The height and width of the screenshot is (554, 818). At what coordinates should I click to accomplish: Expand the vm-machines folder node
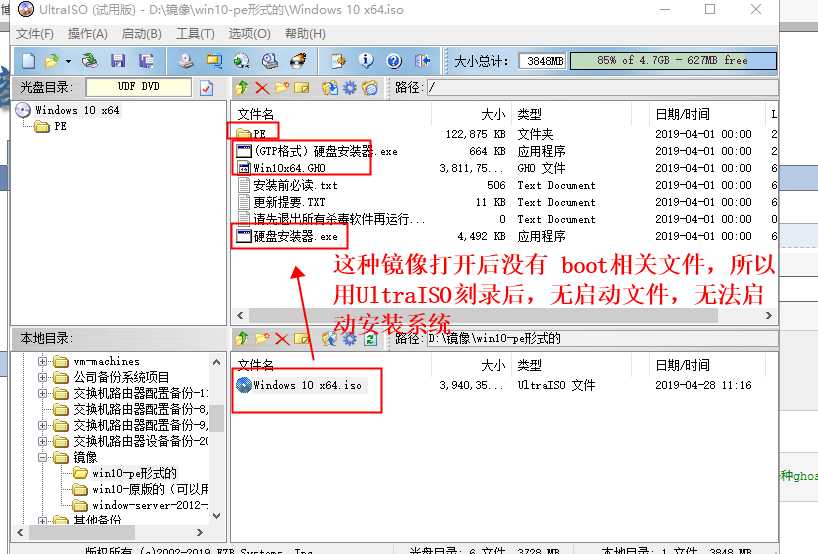[43, 361]
